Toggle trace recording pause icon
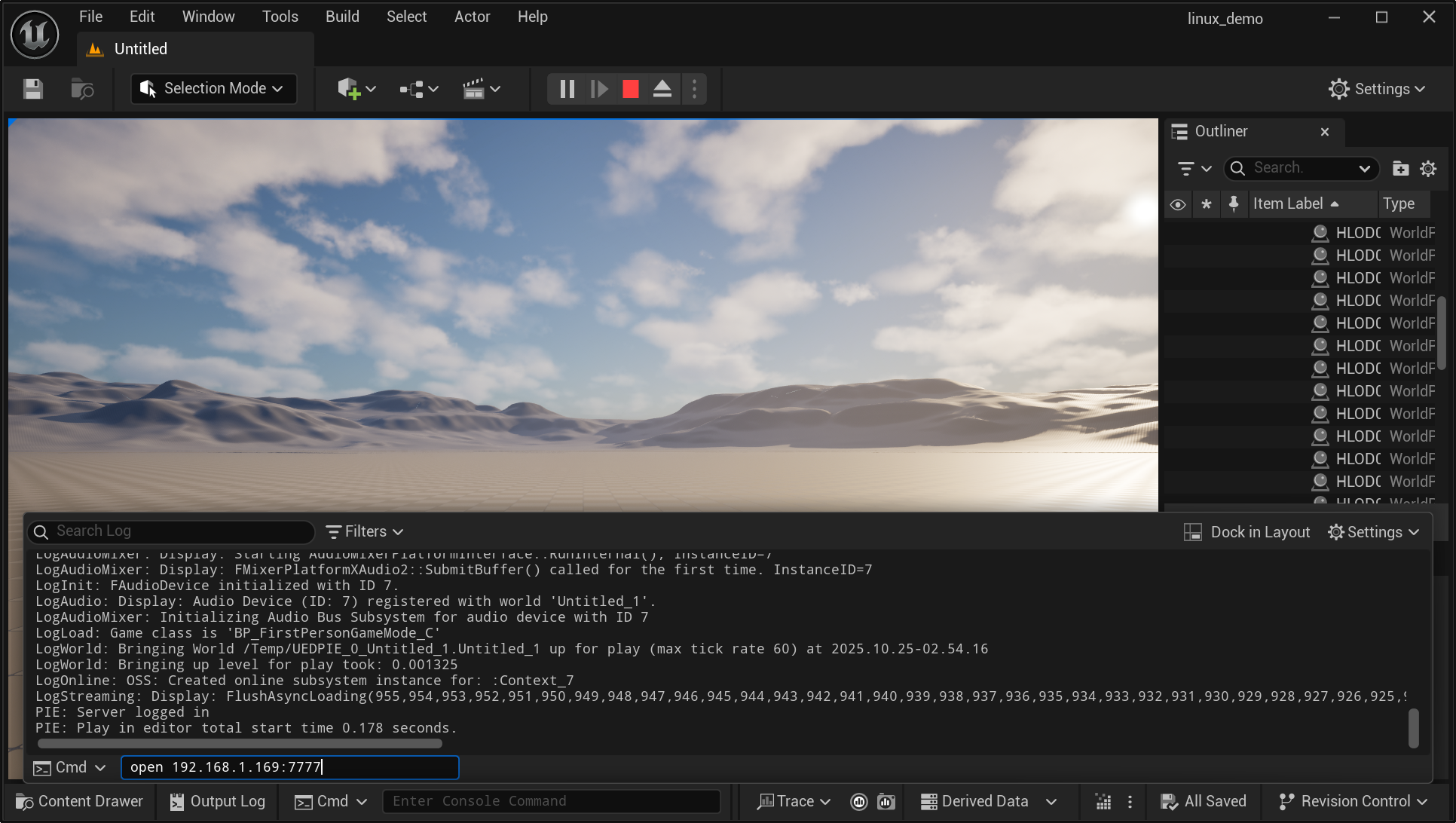This screenshot has width=1456, height=823. [859, 801]
